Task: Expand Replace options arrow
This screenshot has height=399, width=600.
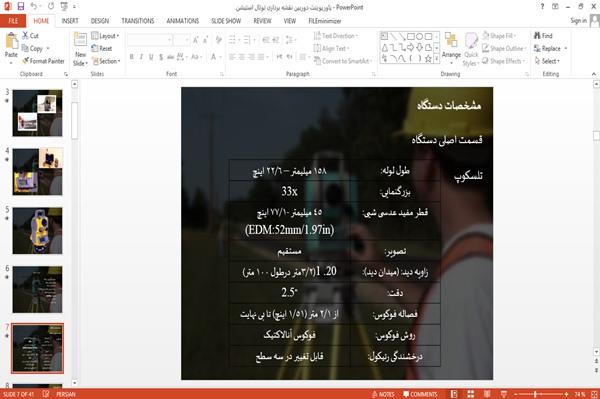Action: coord(566,48)
